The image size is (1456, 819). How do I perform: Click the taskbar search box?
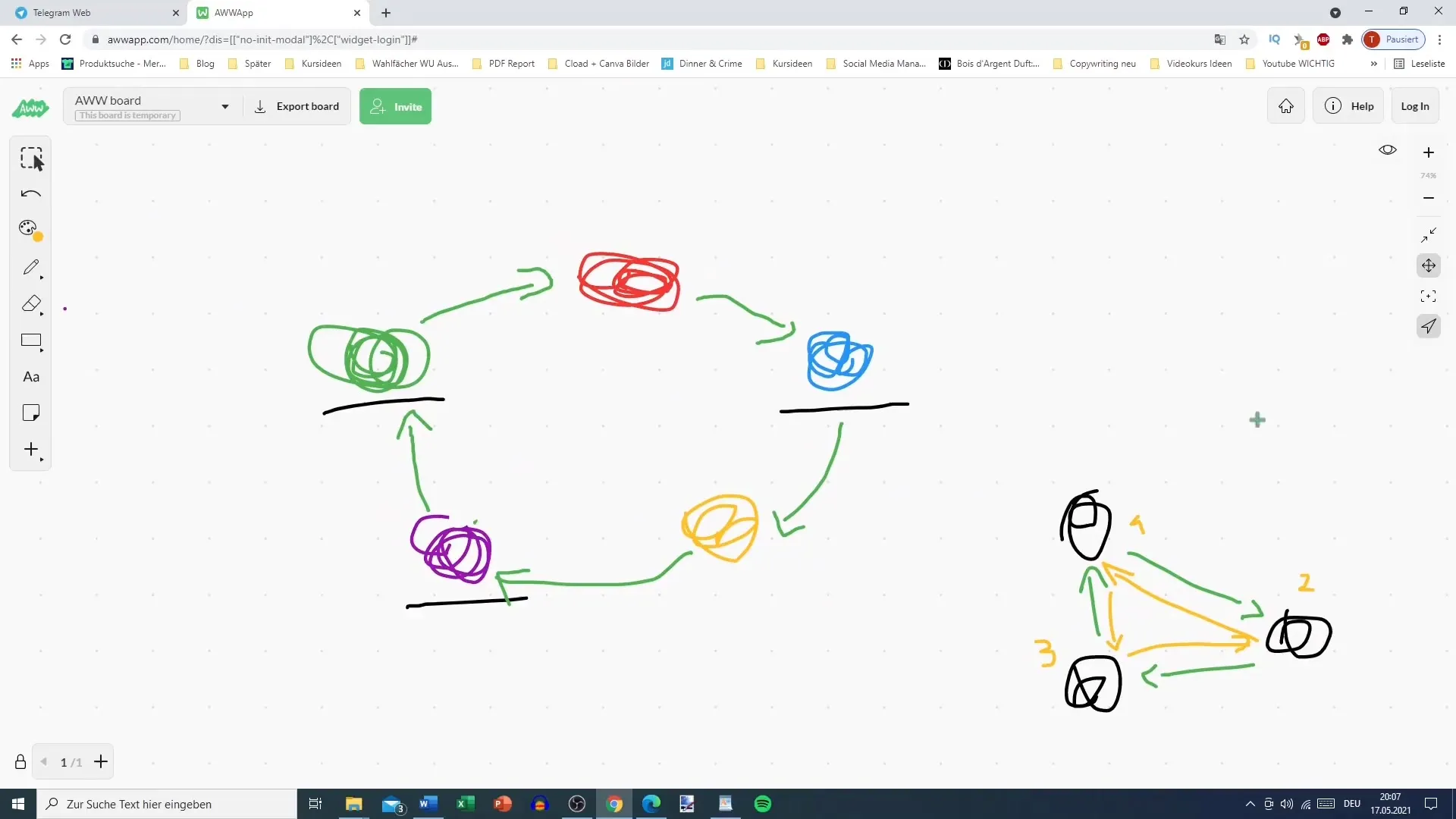pyautogui.click(x=167, y=804)
